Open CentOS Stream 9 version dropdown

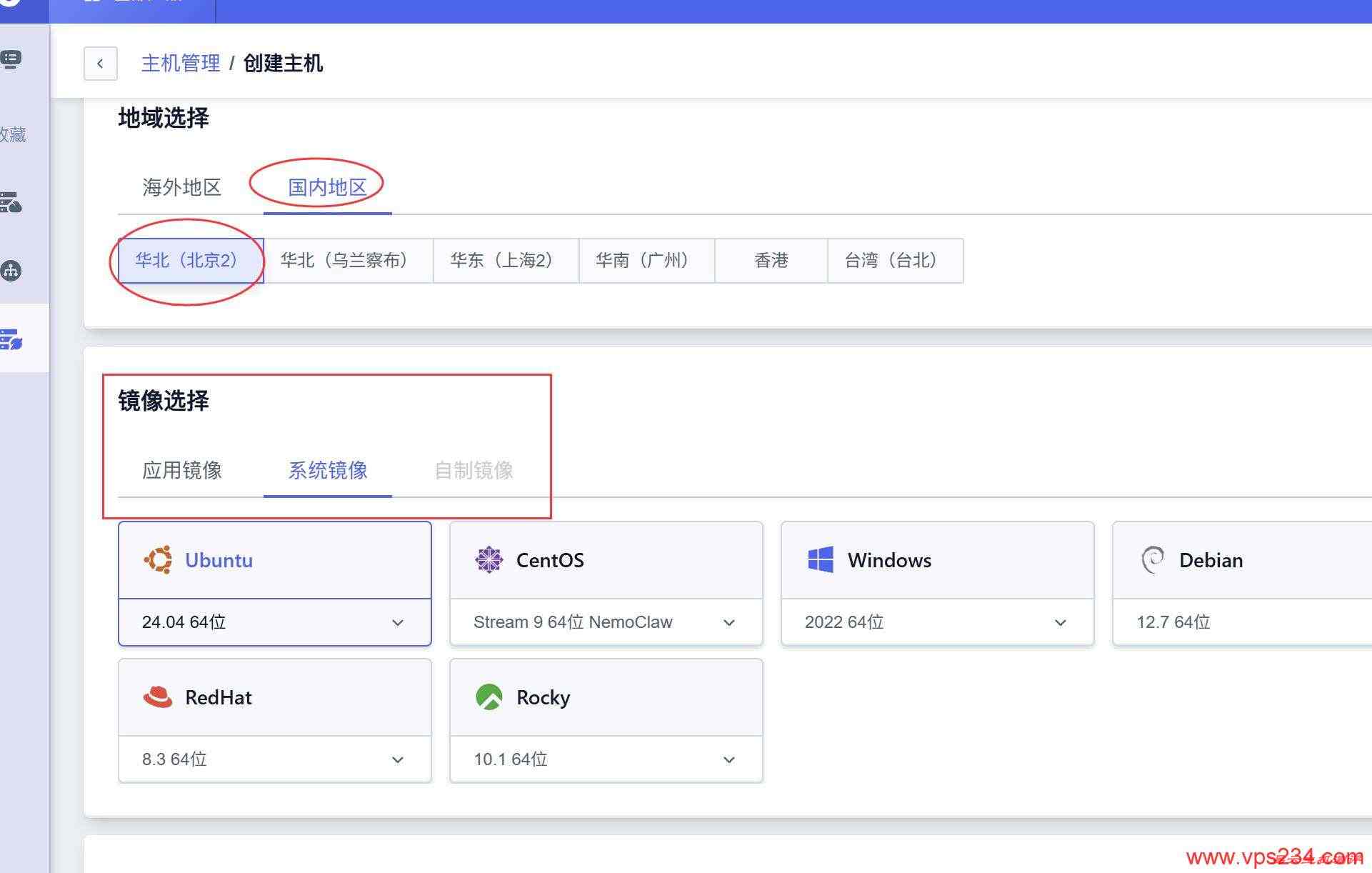[606, 622]
